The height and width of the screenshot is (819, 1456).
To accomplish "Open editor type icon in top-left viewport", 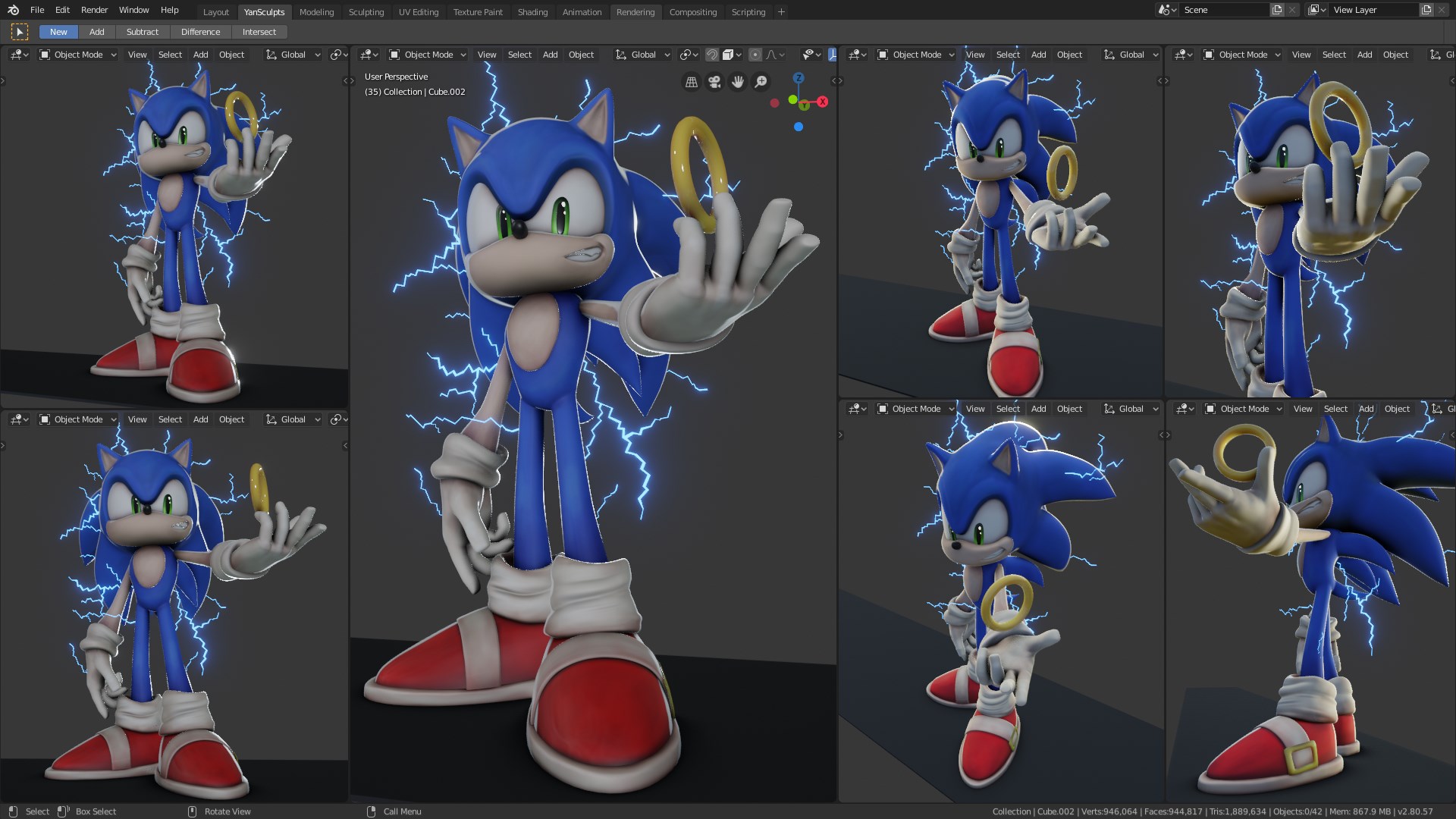I will click(19, 55).
